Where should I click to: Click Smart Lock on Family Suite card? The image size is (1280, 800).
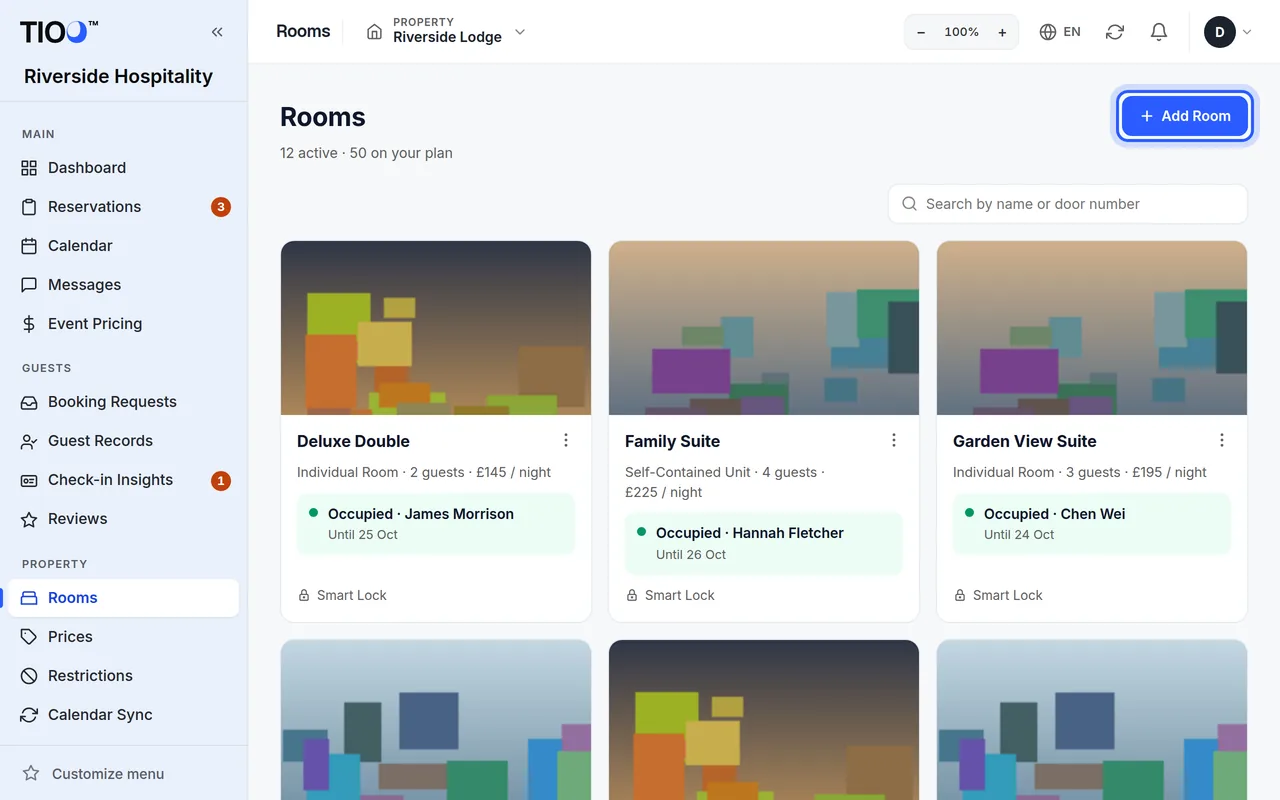click(x=670, y=595)
